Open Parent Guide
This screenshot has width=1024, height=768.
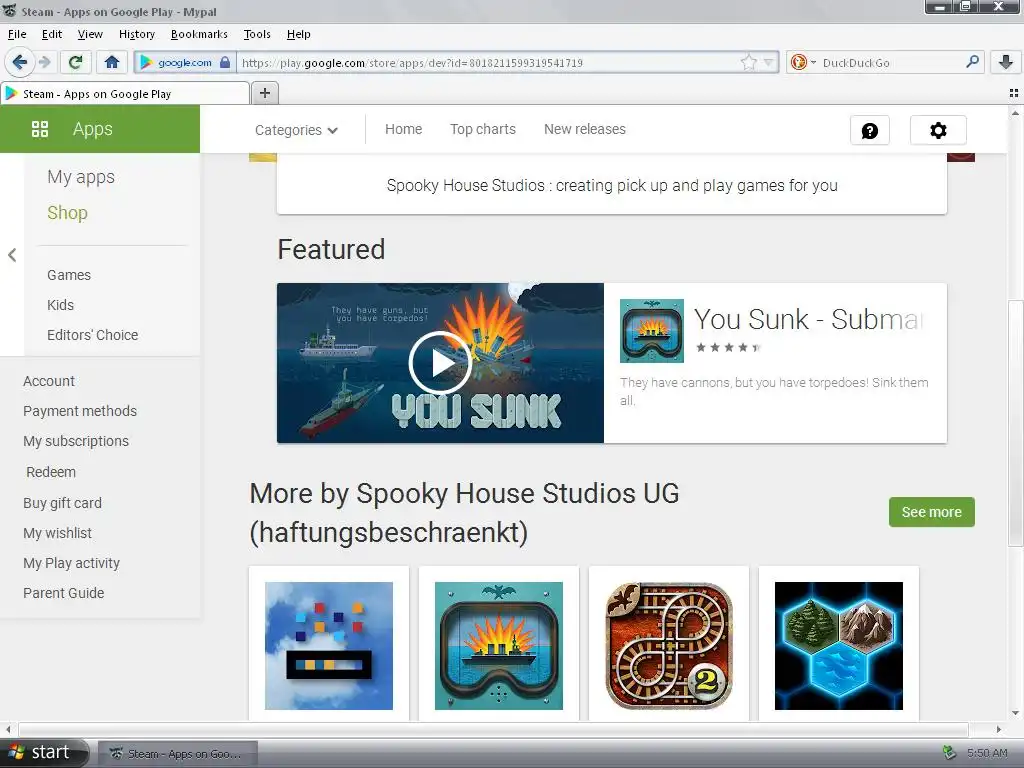click(63, 593)
